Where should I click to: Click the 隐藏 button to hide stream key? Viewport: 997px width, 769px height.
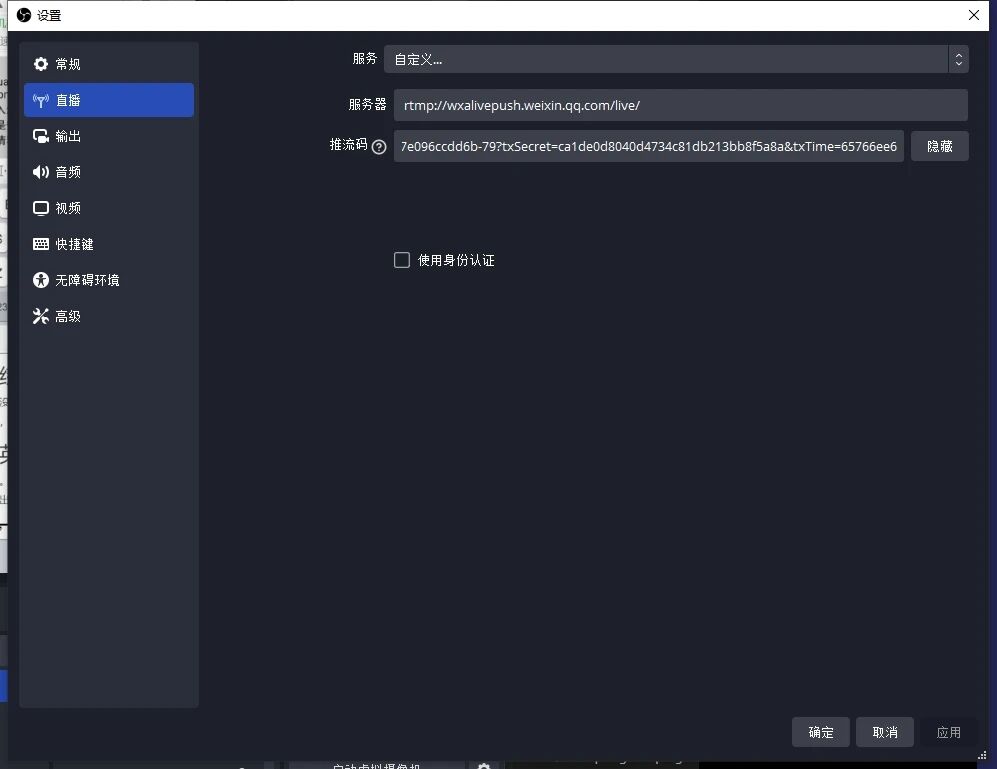pos(939,146)
